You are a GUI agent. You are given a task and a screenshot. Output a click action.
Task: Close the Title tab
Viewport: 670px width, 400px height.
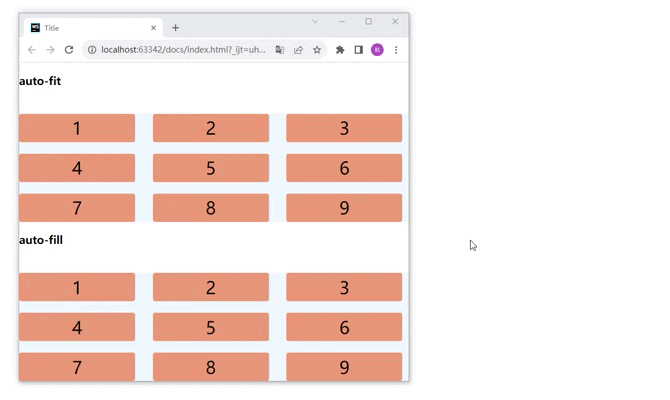click(153, 28)
